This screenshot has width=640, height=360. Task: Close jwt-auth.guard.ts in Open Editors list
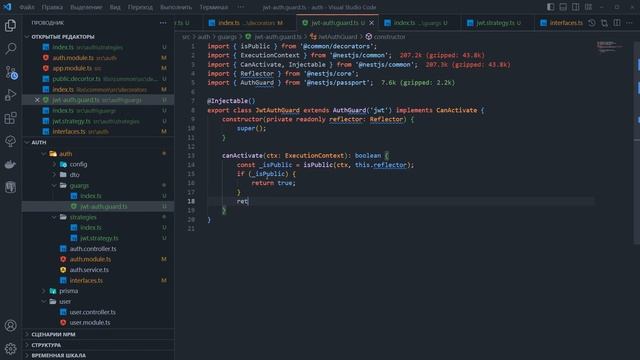coord(37,100)
